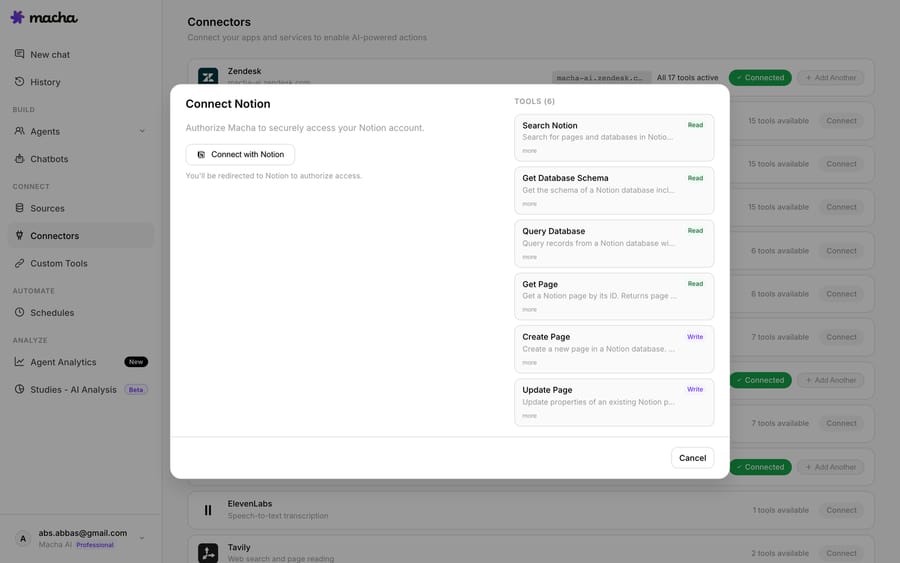Click the Notion icon in Connect button
900x563 pixels.
click(201, 154)
